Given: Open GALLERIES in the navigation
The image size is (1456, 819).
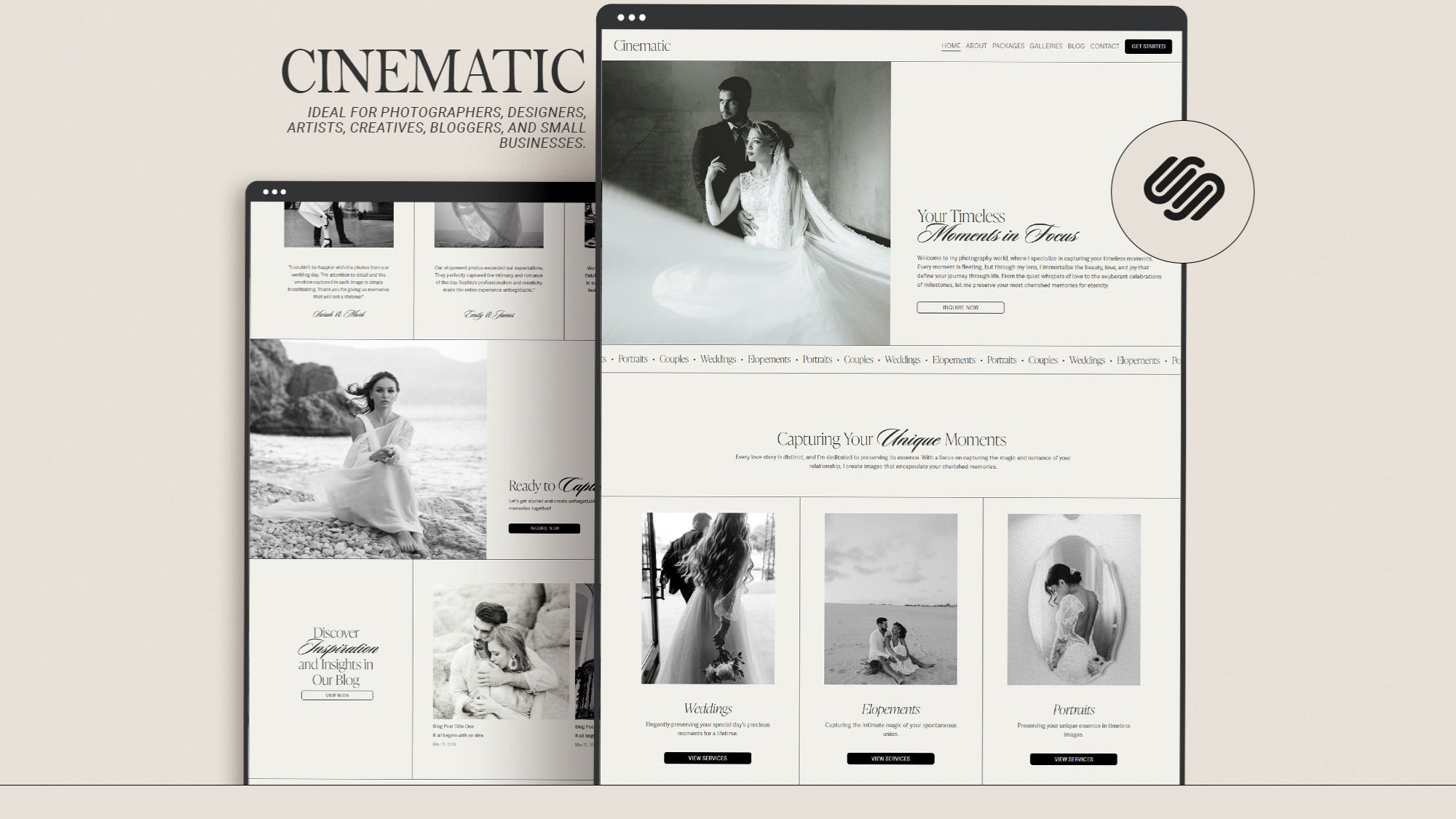Looking at the screenshot, I should click(1046, 46).
